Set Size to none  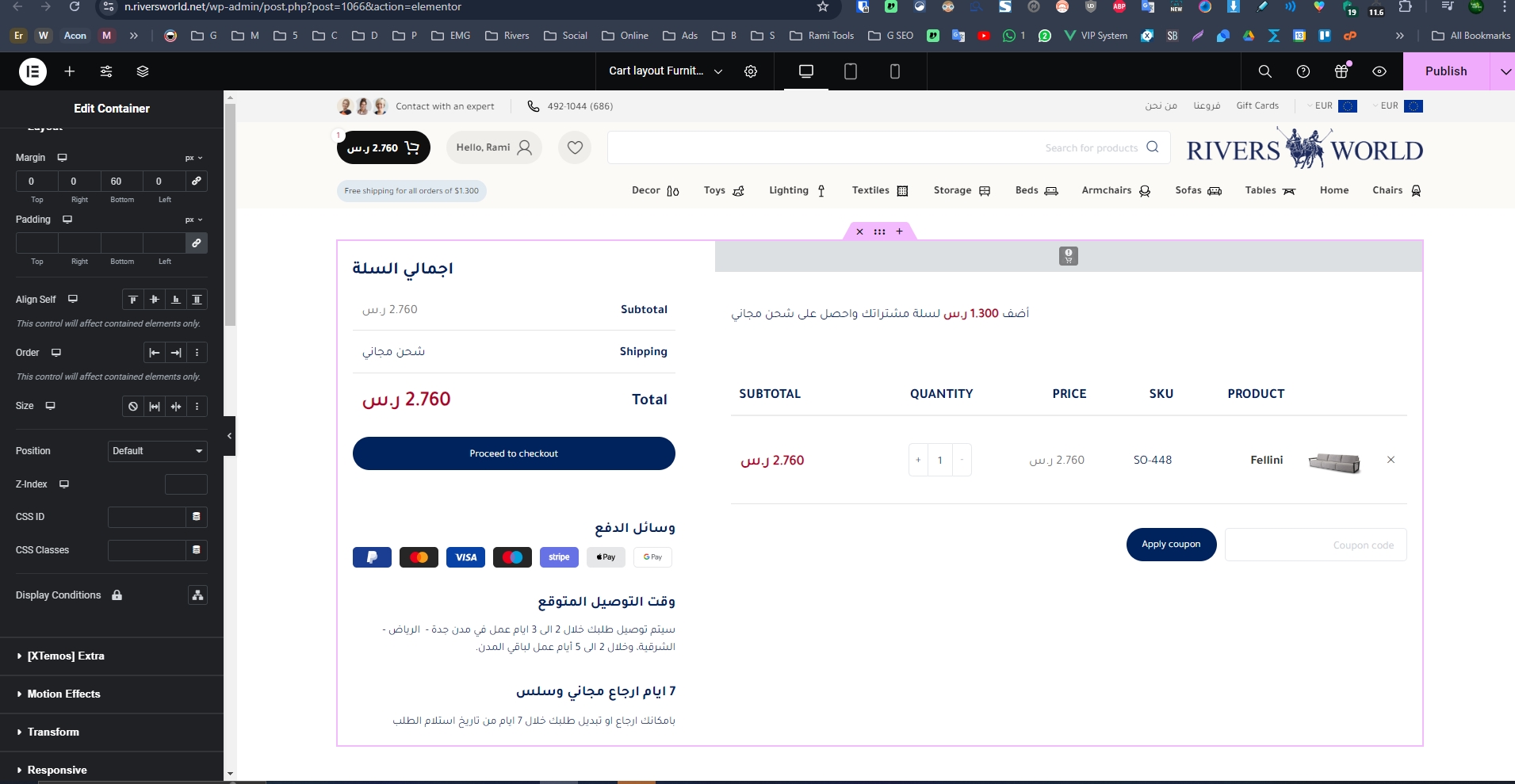(x=133, y=406)
